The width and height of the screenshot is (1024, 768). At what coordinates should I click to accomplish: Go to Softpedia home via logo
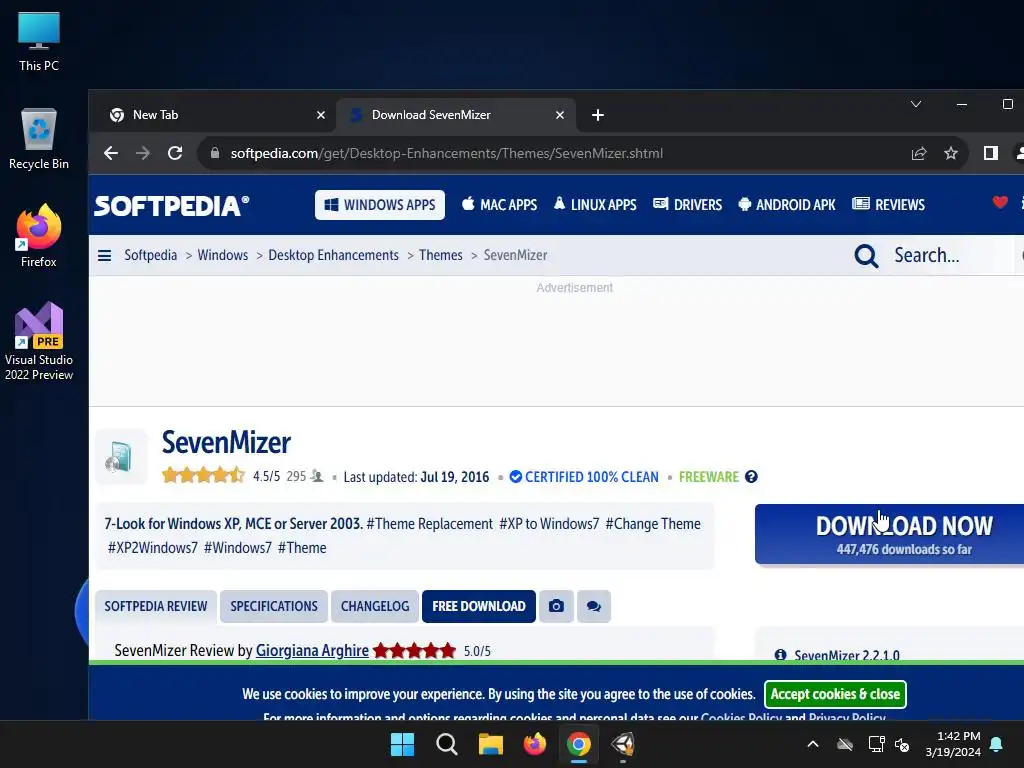point(172,206)
